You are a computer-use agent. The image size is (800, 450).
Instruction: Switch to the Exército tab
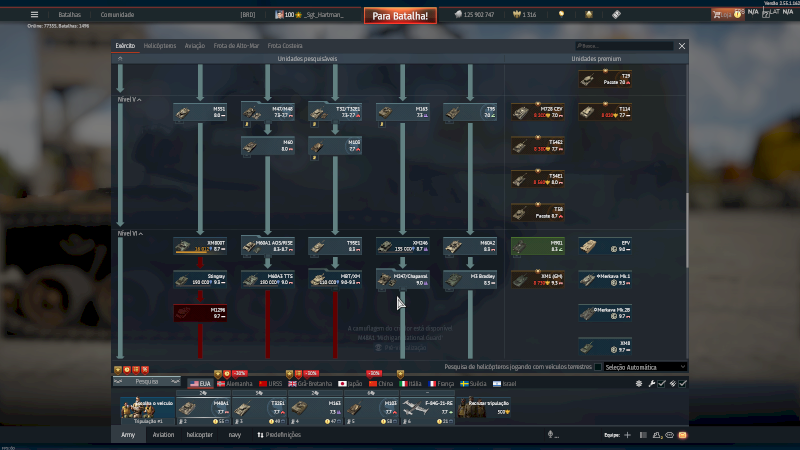[x=125, y=46]
